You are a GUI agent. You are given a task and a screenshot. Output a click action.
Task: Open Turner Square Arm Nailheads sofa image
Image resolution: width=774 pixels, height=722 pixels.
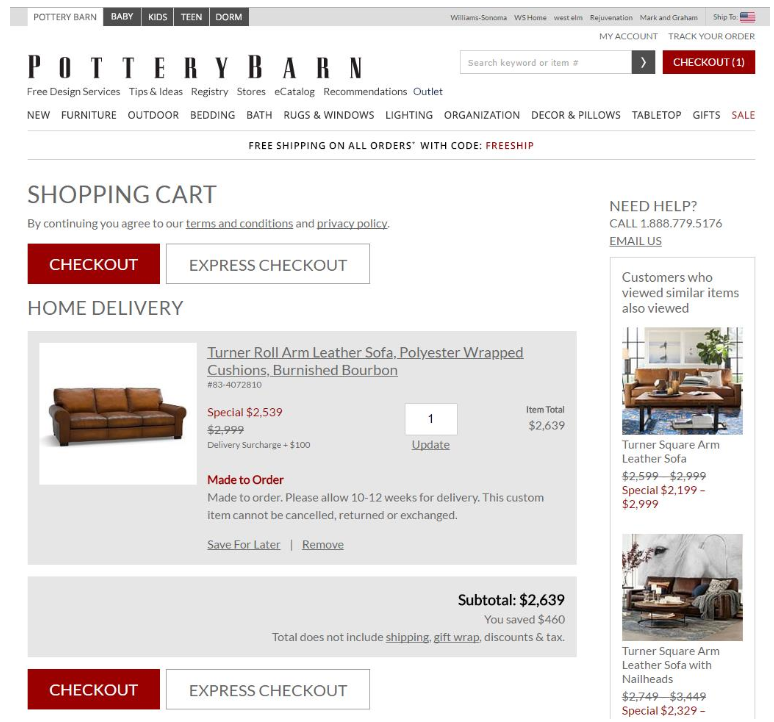point(682,587)
